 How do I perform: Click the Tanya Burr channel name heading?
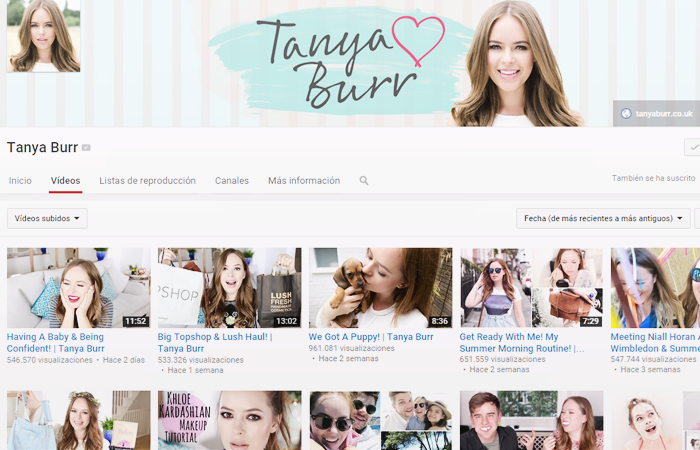pyautogui.click(x=42, y=147)
